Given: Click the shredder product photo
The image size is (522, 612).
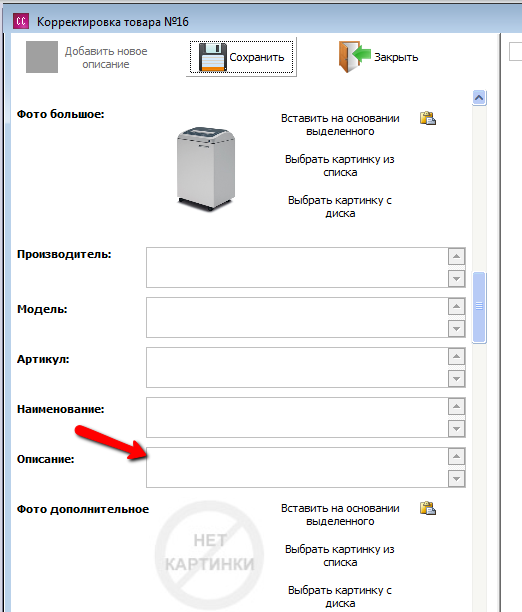Looking at the screenshot, I should 206,169.
